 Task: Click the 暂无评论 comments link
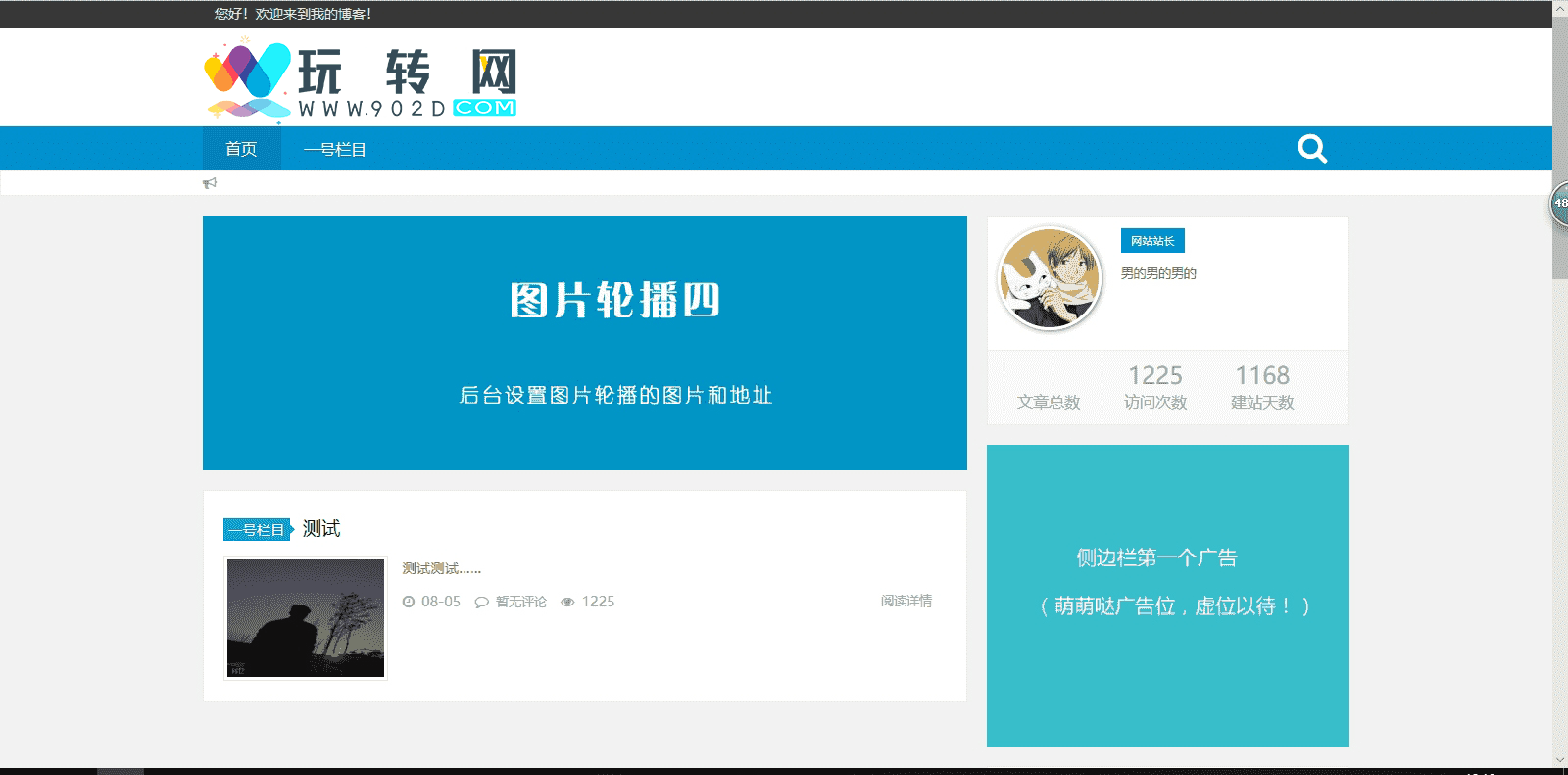point(520,602)
